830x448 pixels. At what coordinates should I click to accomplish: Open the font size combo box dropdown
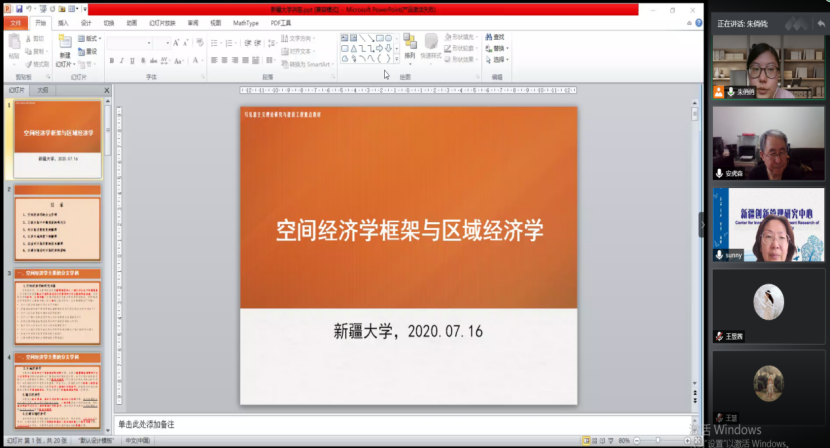pyautogui.click(x=167, y=43)
